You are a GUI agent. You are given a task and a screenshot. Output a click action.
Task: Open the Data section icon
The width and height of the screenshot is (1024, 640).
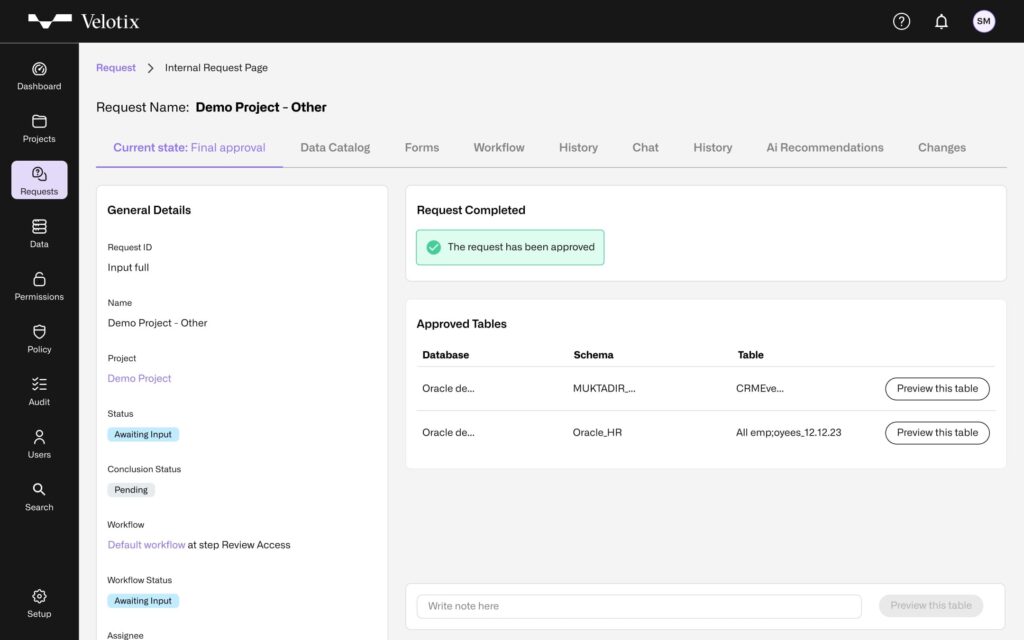click(39, 226)
